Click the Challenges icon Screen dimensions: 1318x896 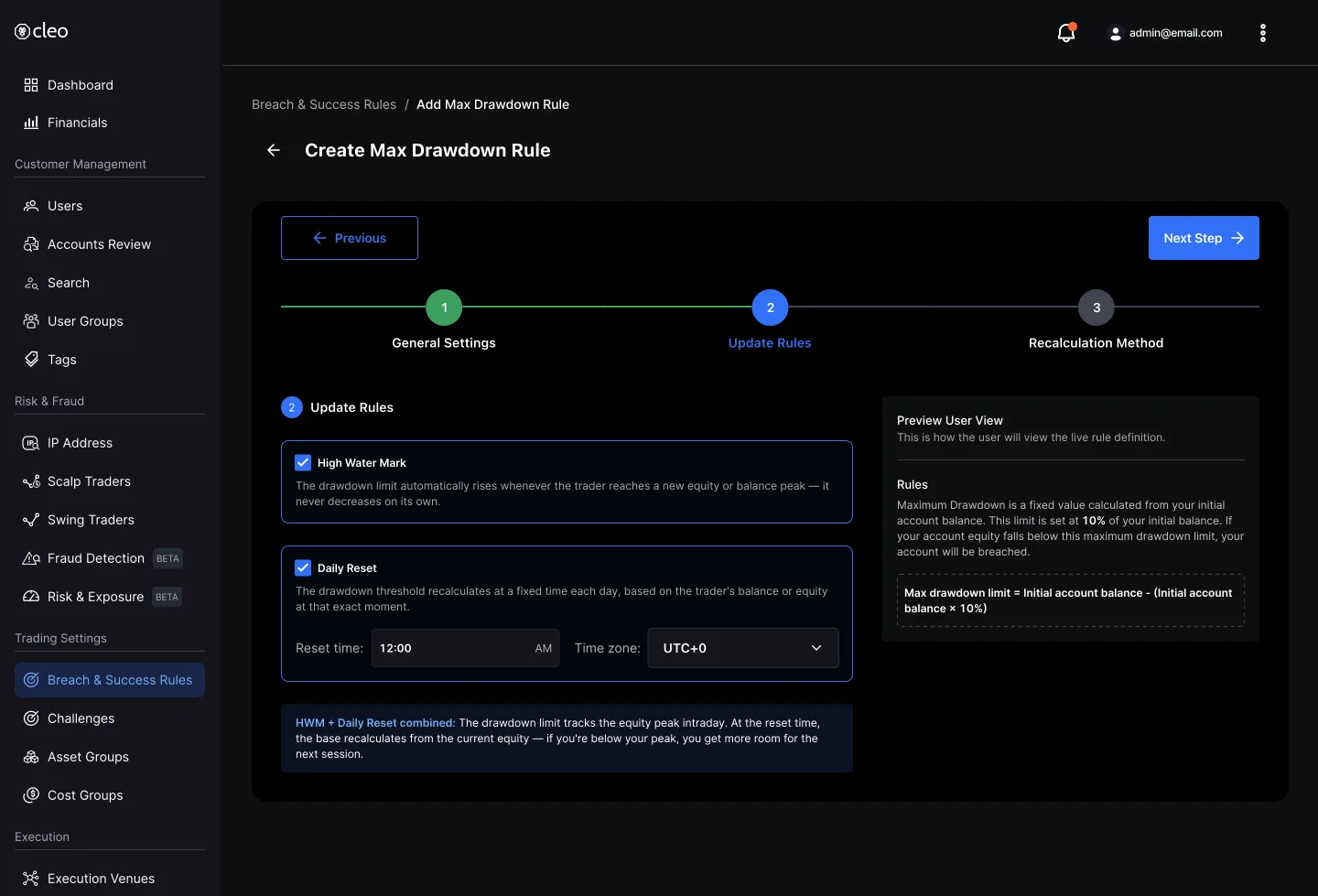point(31,718)
